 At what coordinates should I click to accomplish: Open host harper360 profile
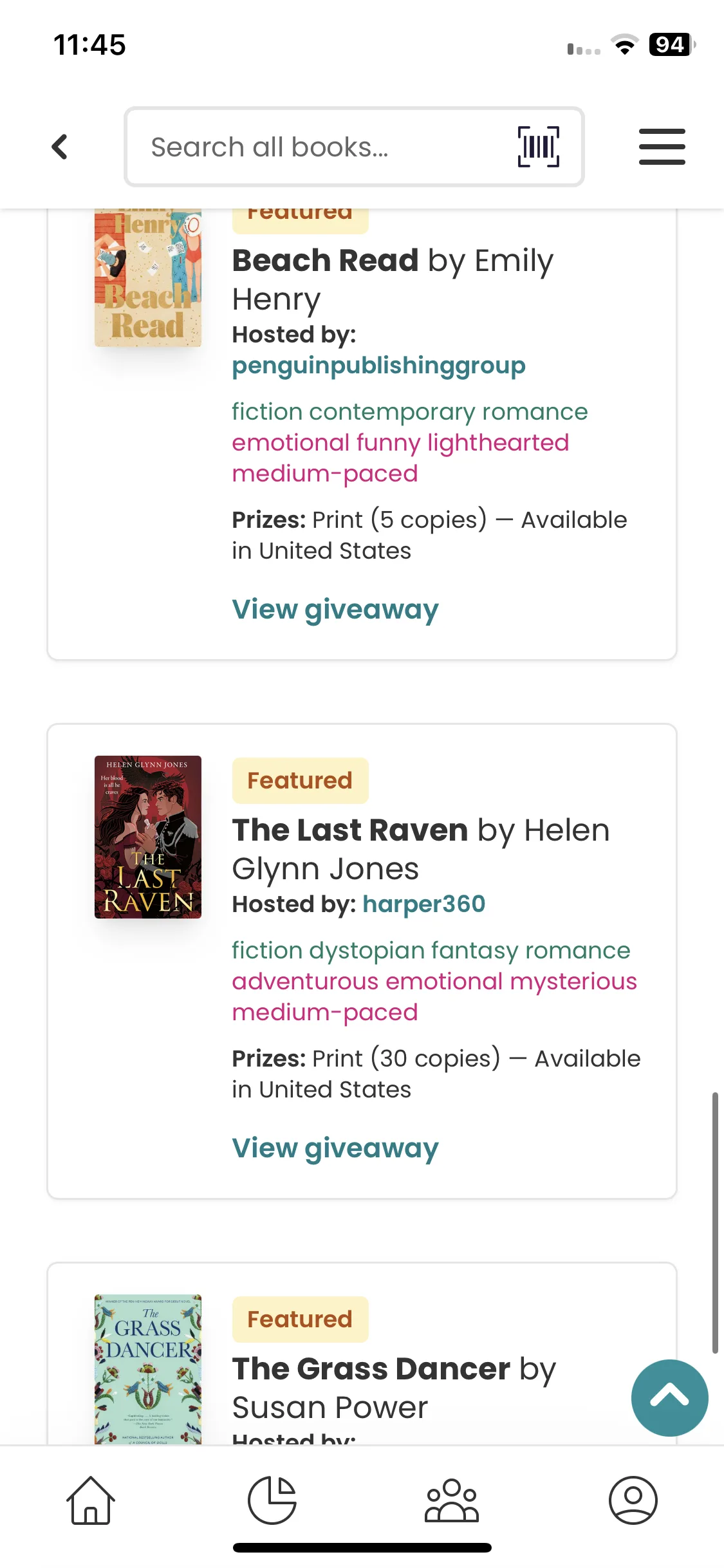pyautogui.click(x=423, y=904)
